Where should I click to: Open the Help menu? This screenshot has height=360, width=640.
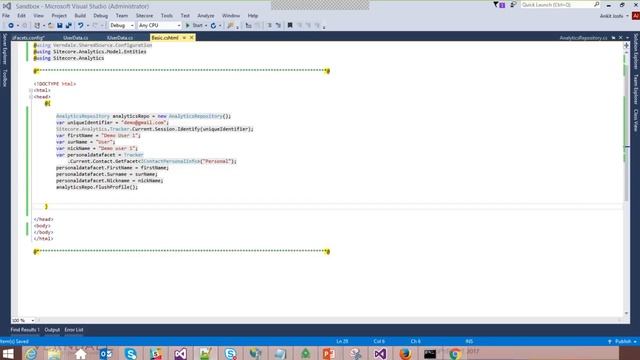click(253, 16)
